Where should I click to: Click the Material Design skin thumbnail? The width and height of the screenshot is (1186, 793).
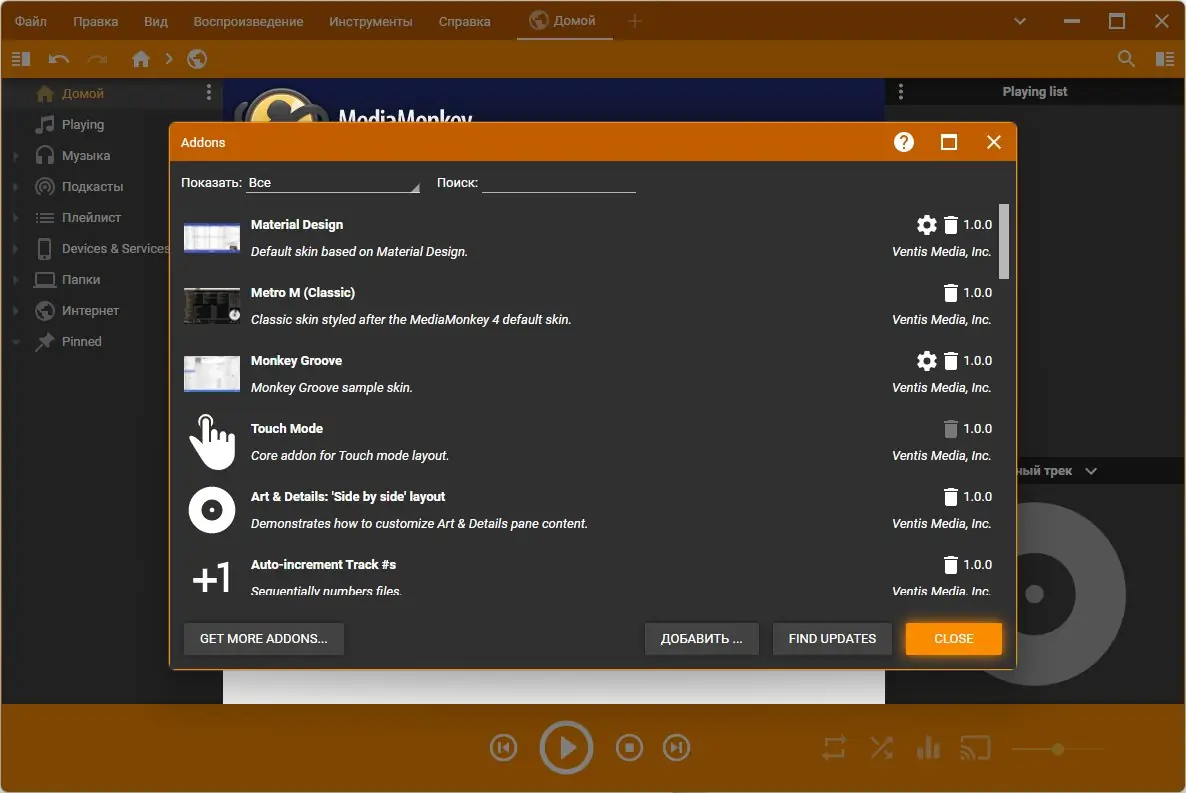212,238
